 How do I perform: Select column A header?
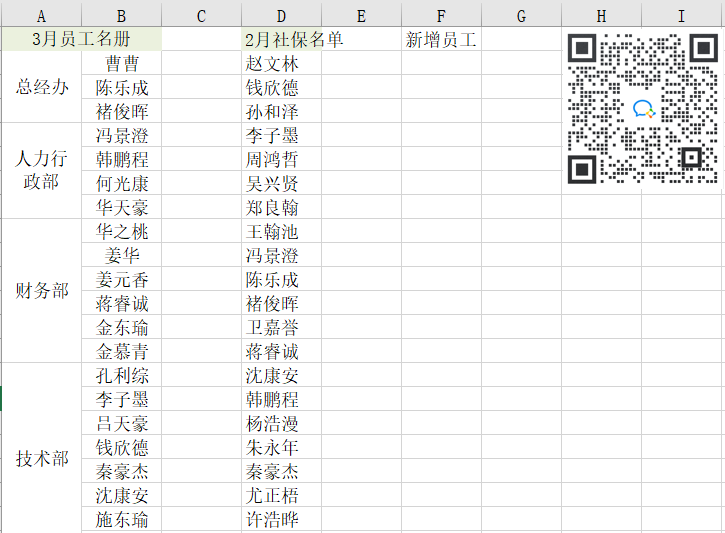click(41, 16)
